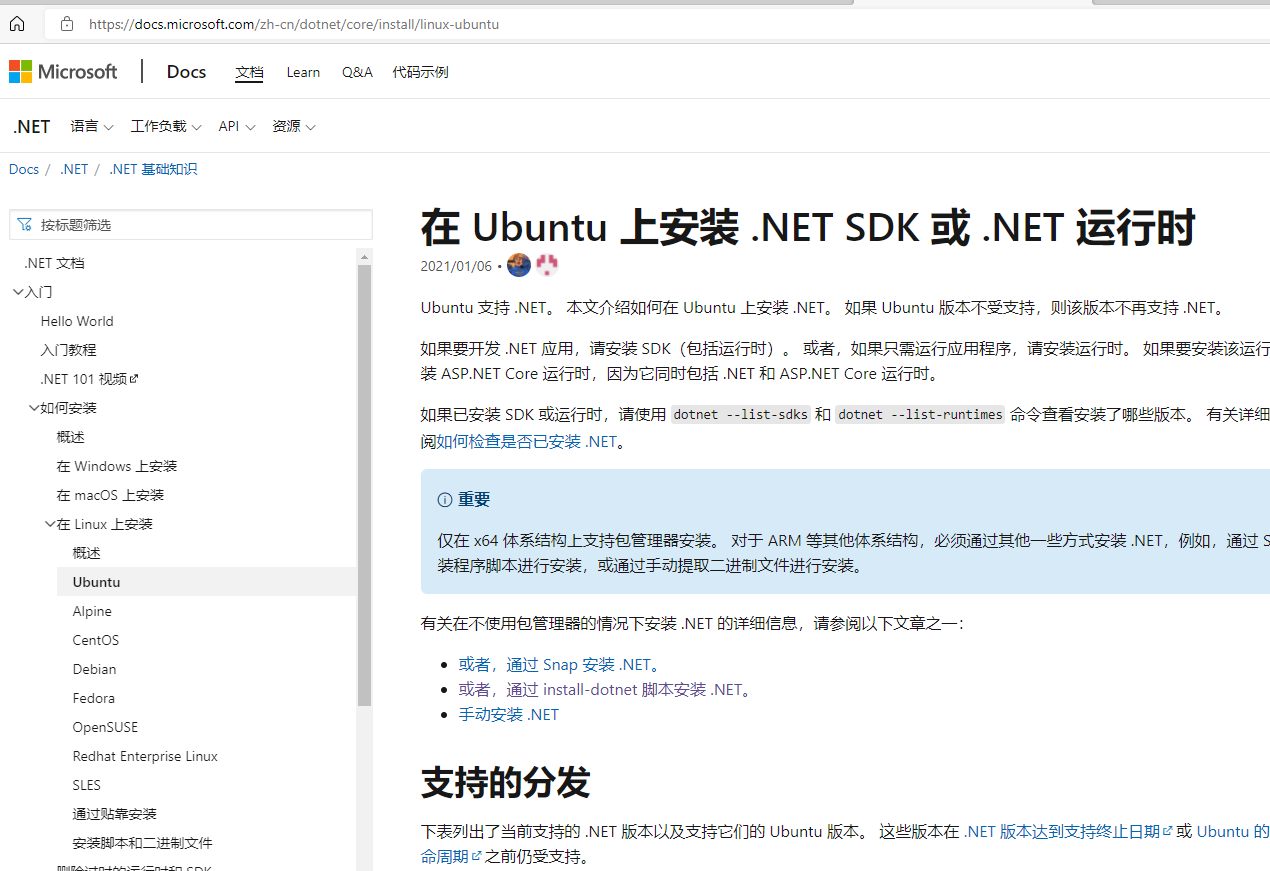Viewport: 1270px width, 871px height.
Task: Click the 支持的分发 section heading
Action: coord(505,782)
